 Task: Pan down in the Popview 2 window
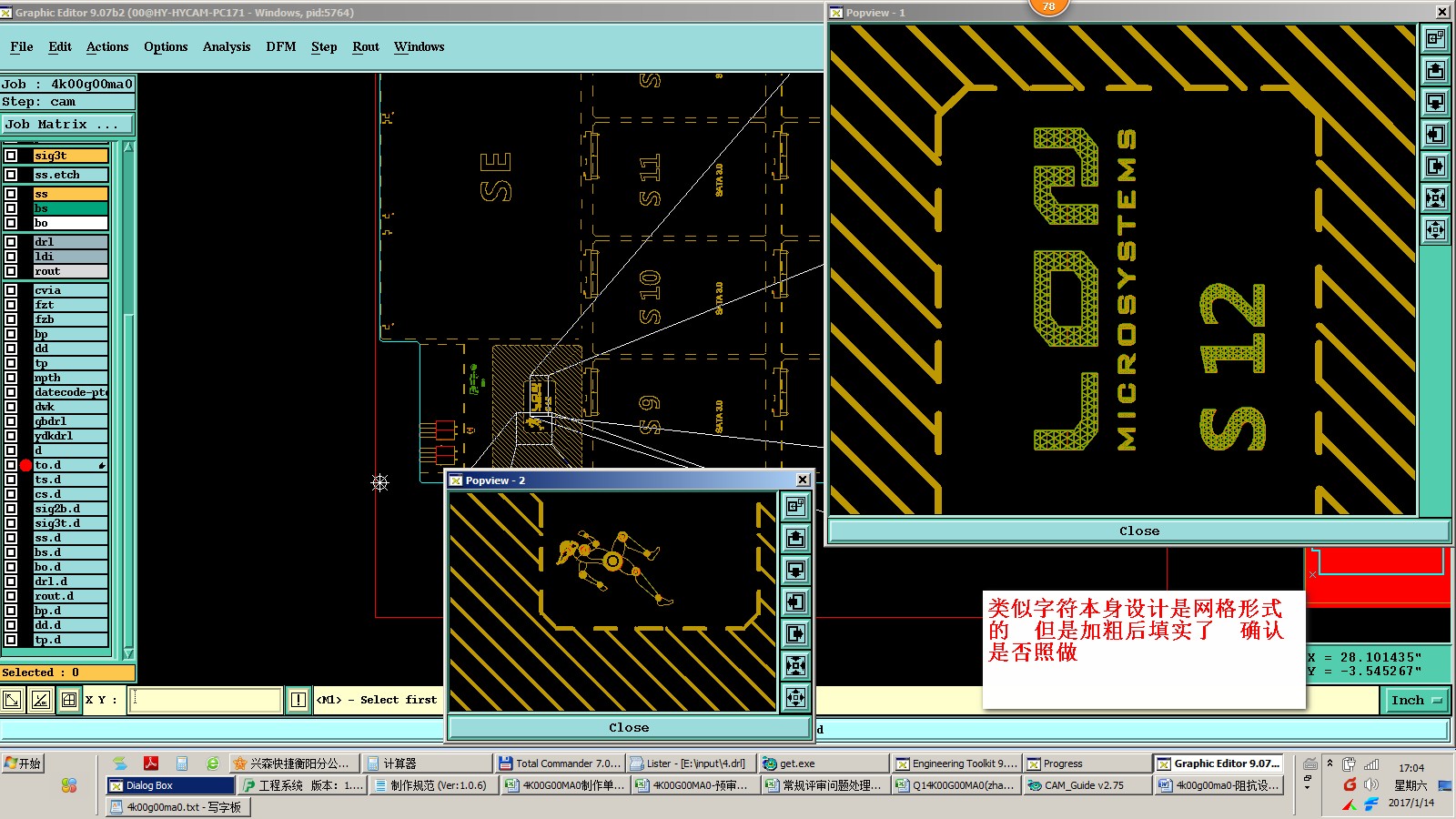(795, 570)
